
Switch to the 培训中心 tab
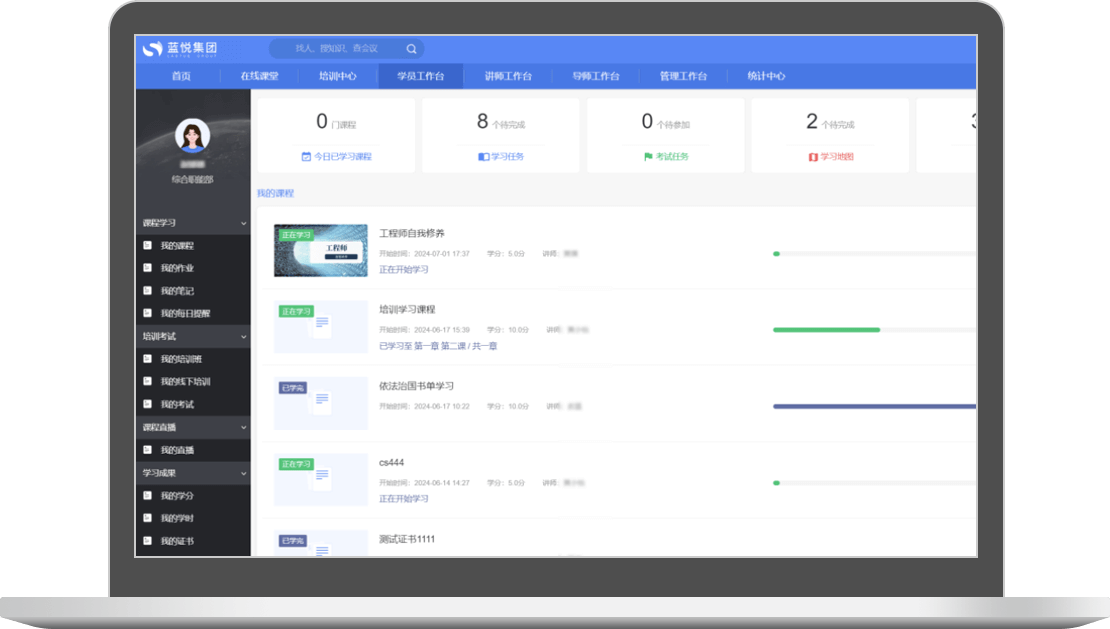[337, 76]
